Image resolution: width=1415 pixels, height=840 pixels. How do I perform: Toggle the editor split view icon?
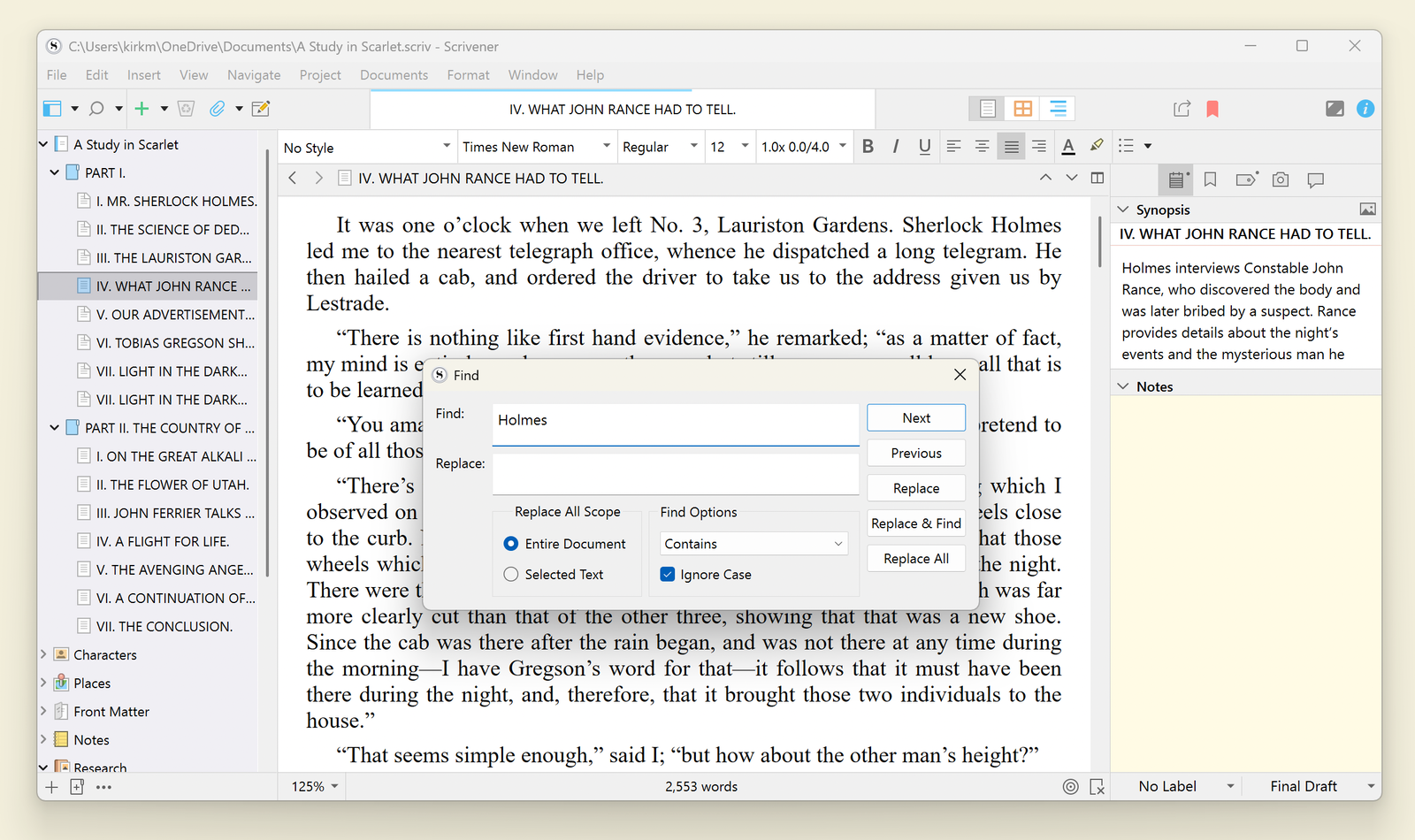click(x=1098, y=178)
